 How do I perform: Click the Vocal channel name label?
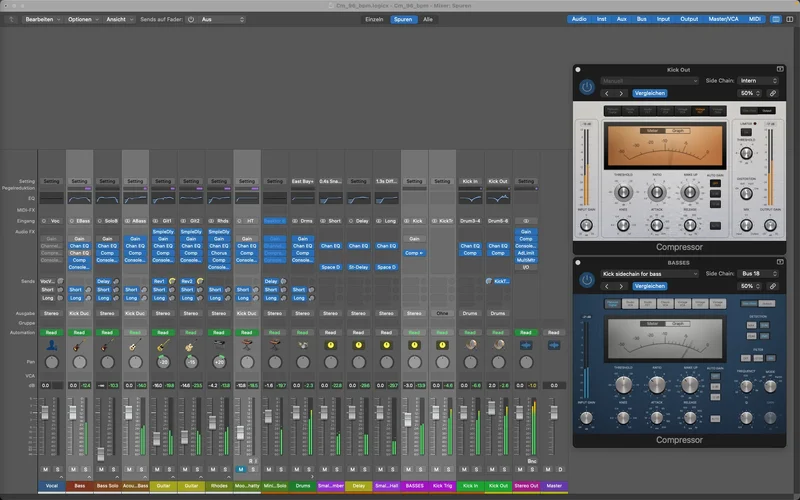click(52, 486)
